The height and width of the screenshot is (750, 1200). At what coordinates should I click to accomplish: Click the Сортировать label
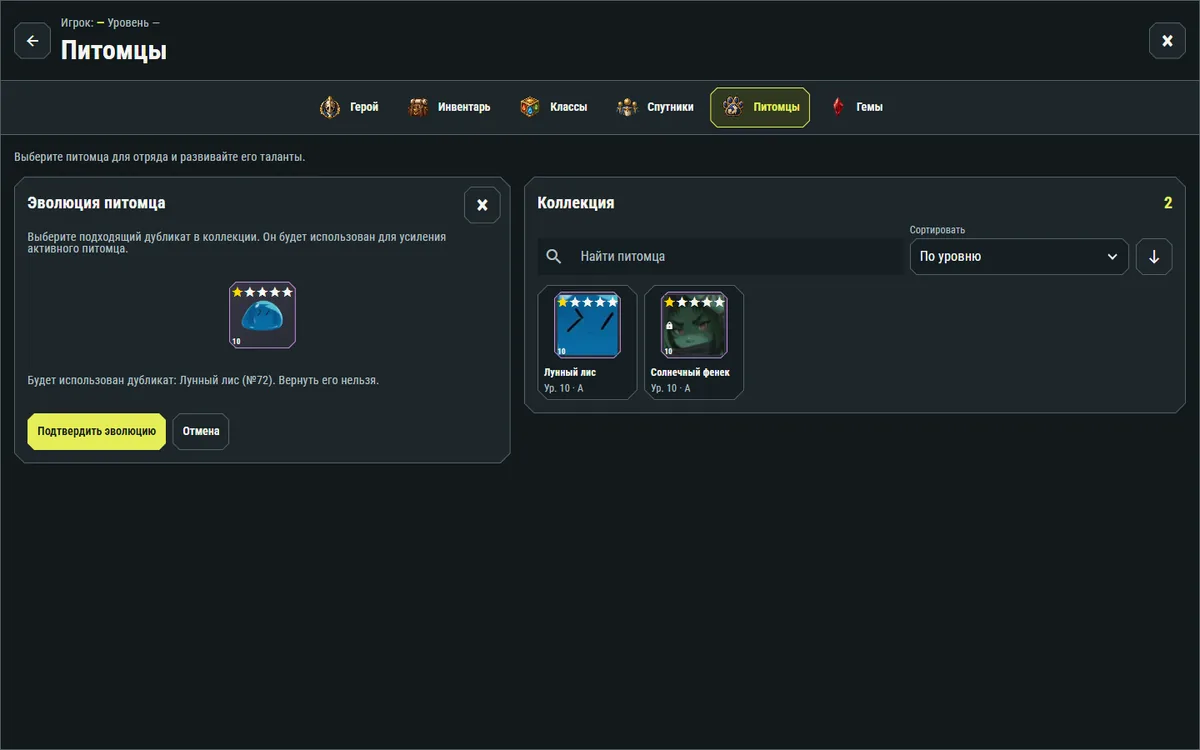pos(937,230)
